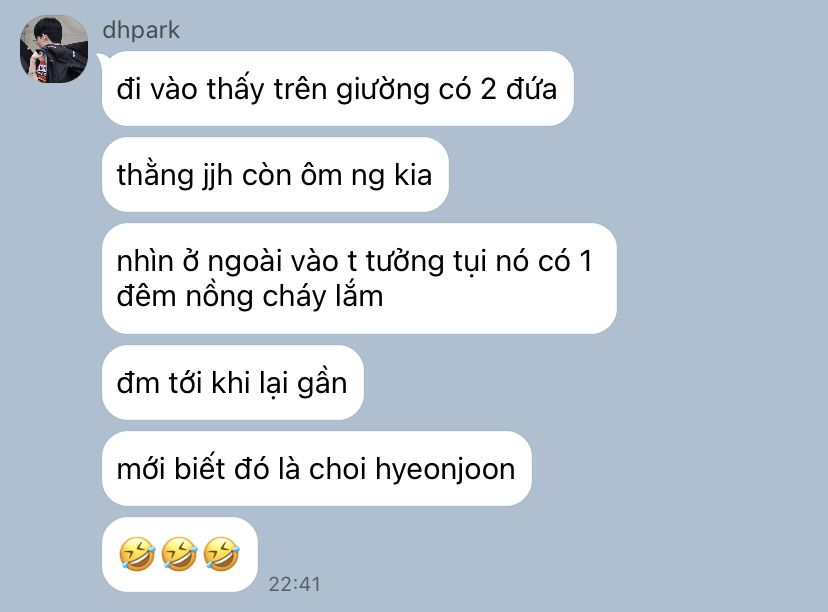This screenshot has width=828, height=612.
Task: Click the first rolling-laughing emoji
Action: (137, 554)
